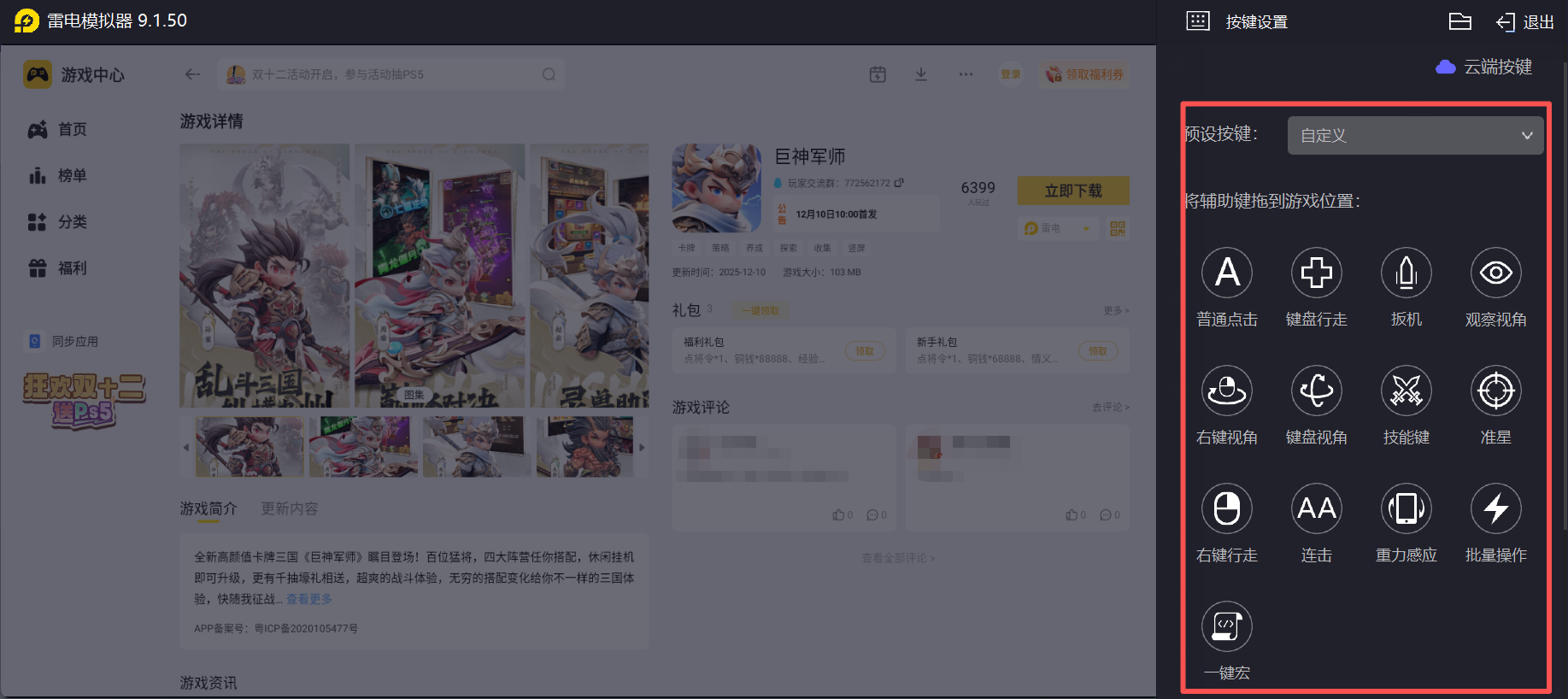Claim the 福利礼包 gift
The height and width of the screenshot is (699, 1568).
[x=865, y=351]
